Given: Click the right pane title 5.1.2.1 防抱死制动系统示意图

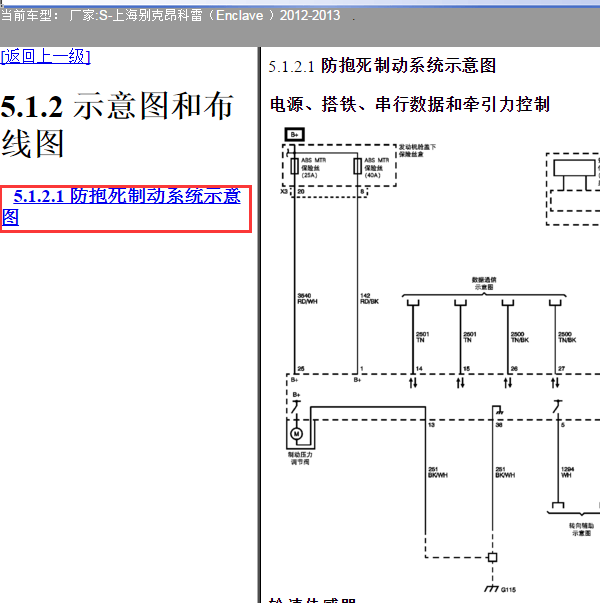Looking at the screenshot, I should [x=382, y=66].
